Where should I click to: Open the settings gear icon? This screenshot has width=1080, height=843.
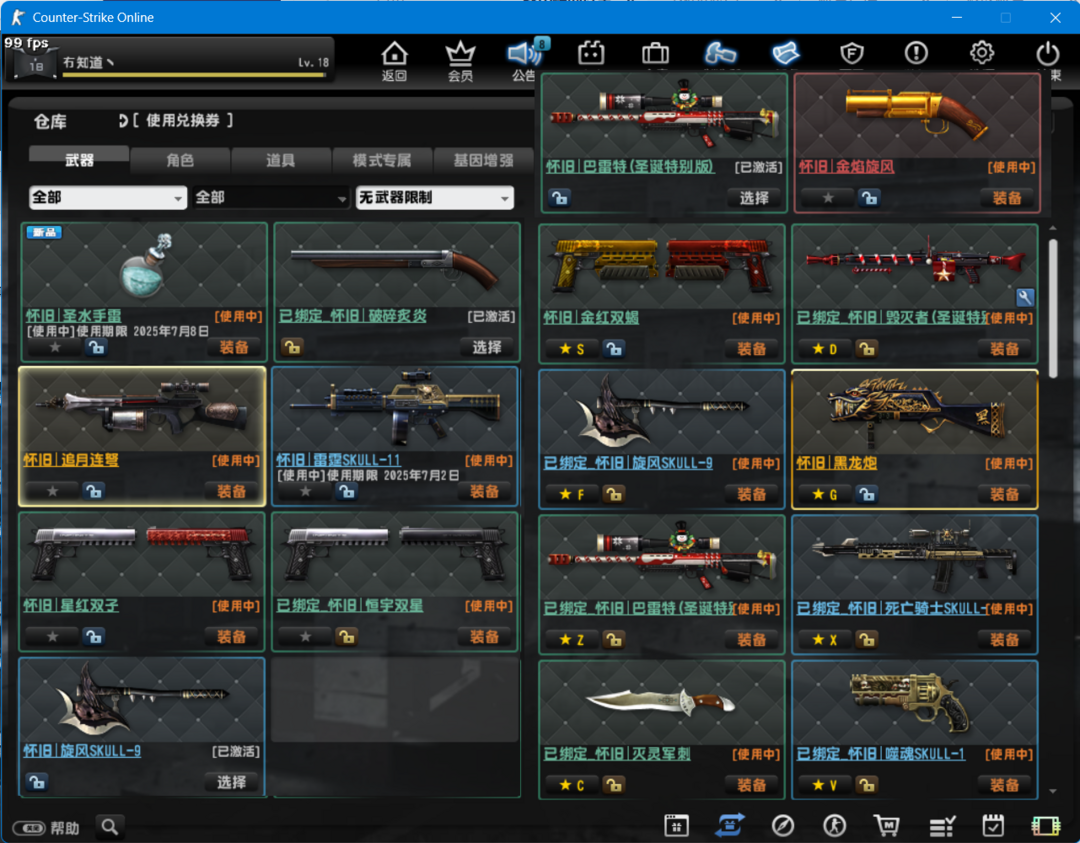tap(982, 53)
